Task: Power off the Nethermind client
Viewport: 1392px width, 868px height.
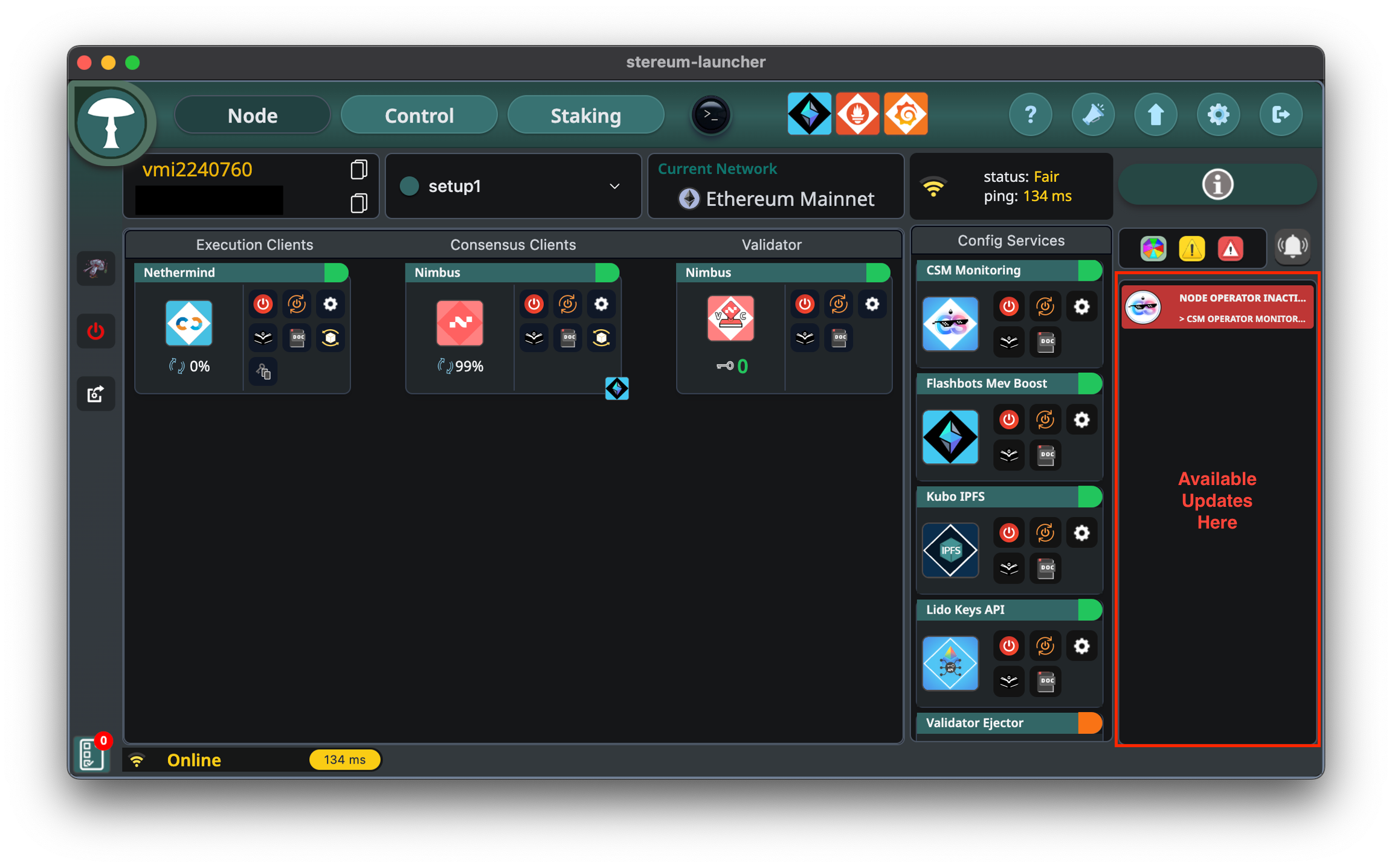Action: (263, 304)
